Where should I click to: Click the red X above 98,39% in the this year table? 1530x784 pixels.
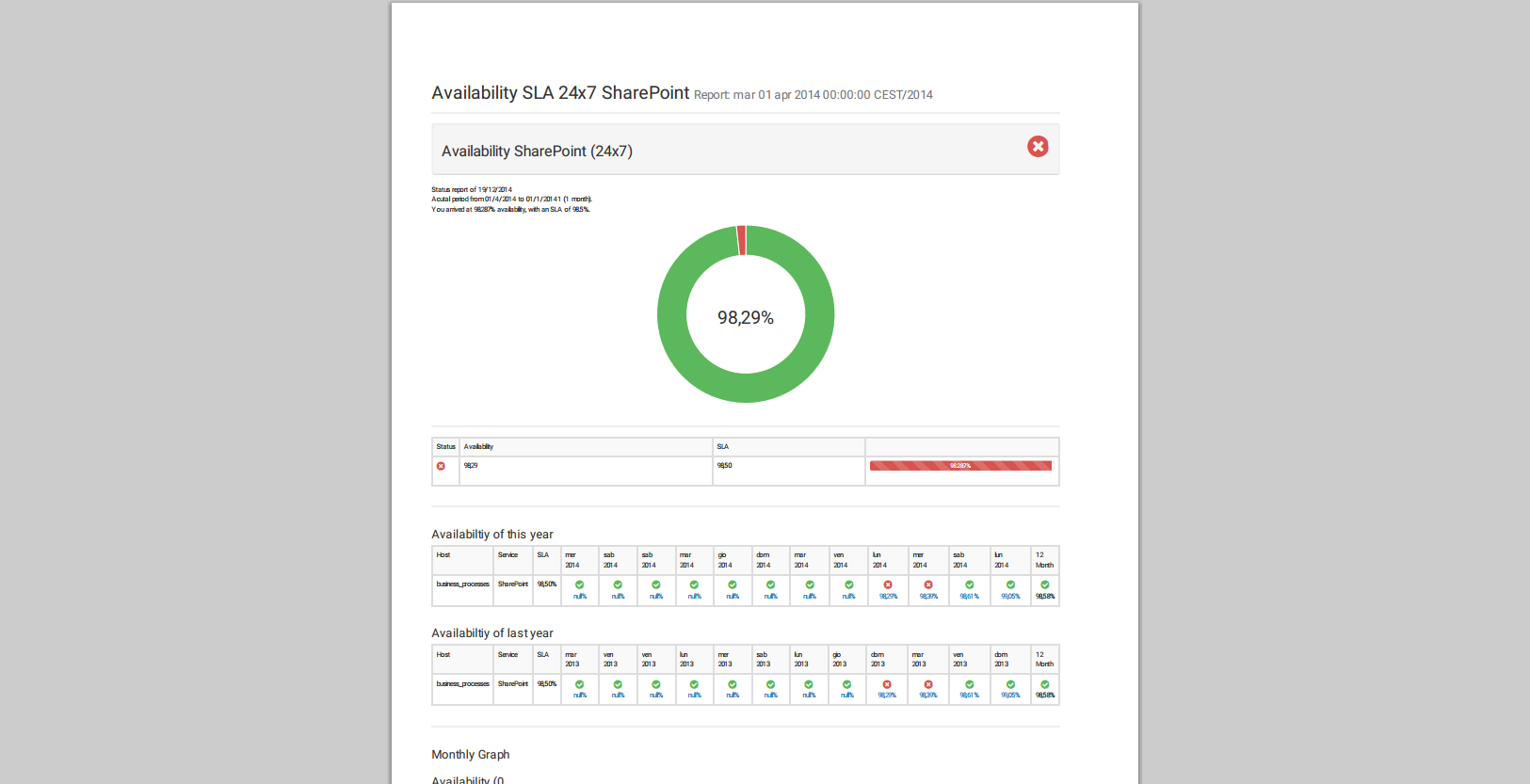[928, 584]
